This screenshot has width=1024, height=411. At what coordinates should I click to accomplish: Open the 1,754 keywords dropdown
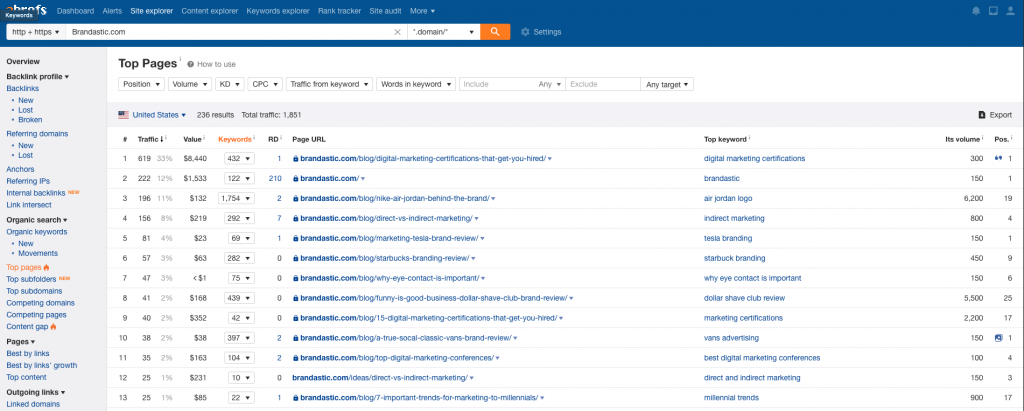(237, 199)
